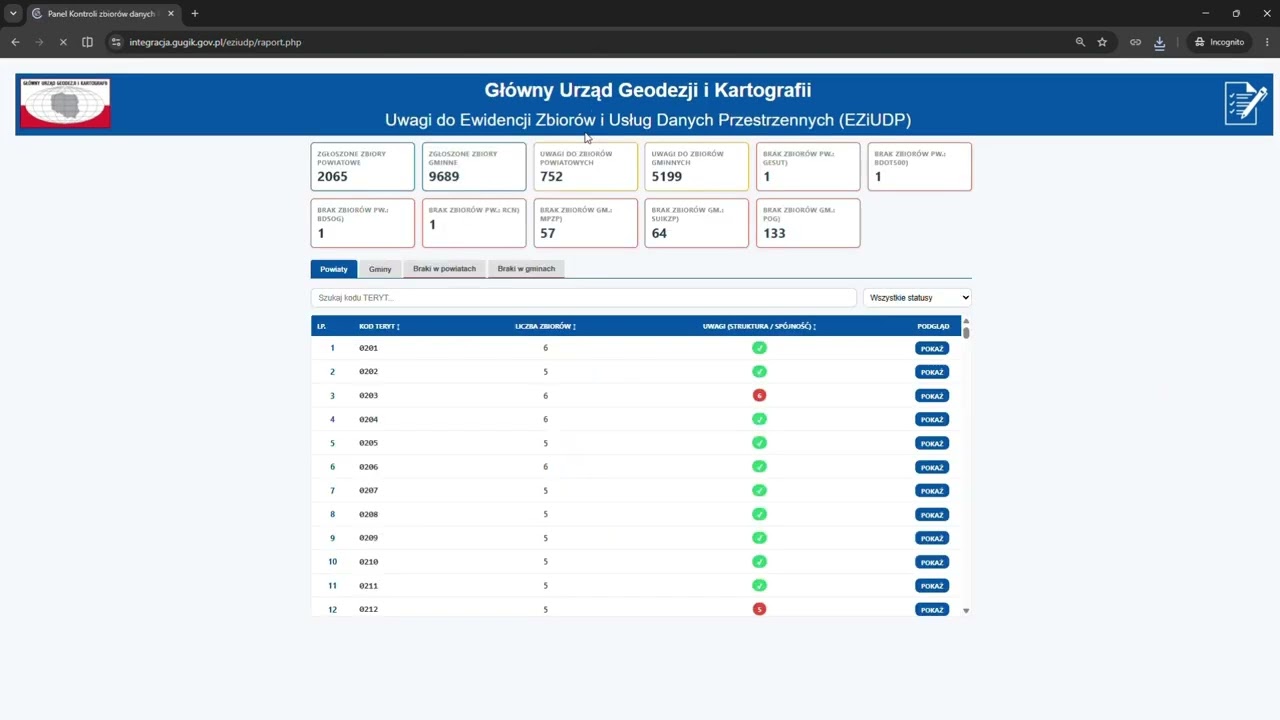Click POKAŻ for row 0201
1280x720 pixels.
click(x=932, y=349)
